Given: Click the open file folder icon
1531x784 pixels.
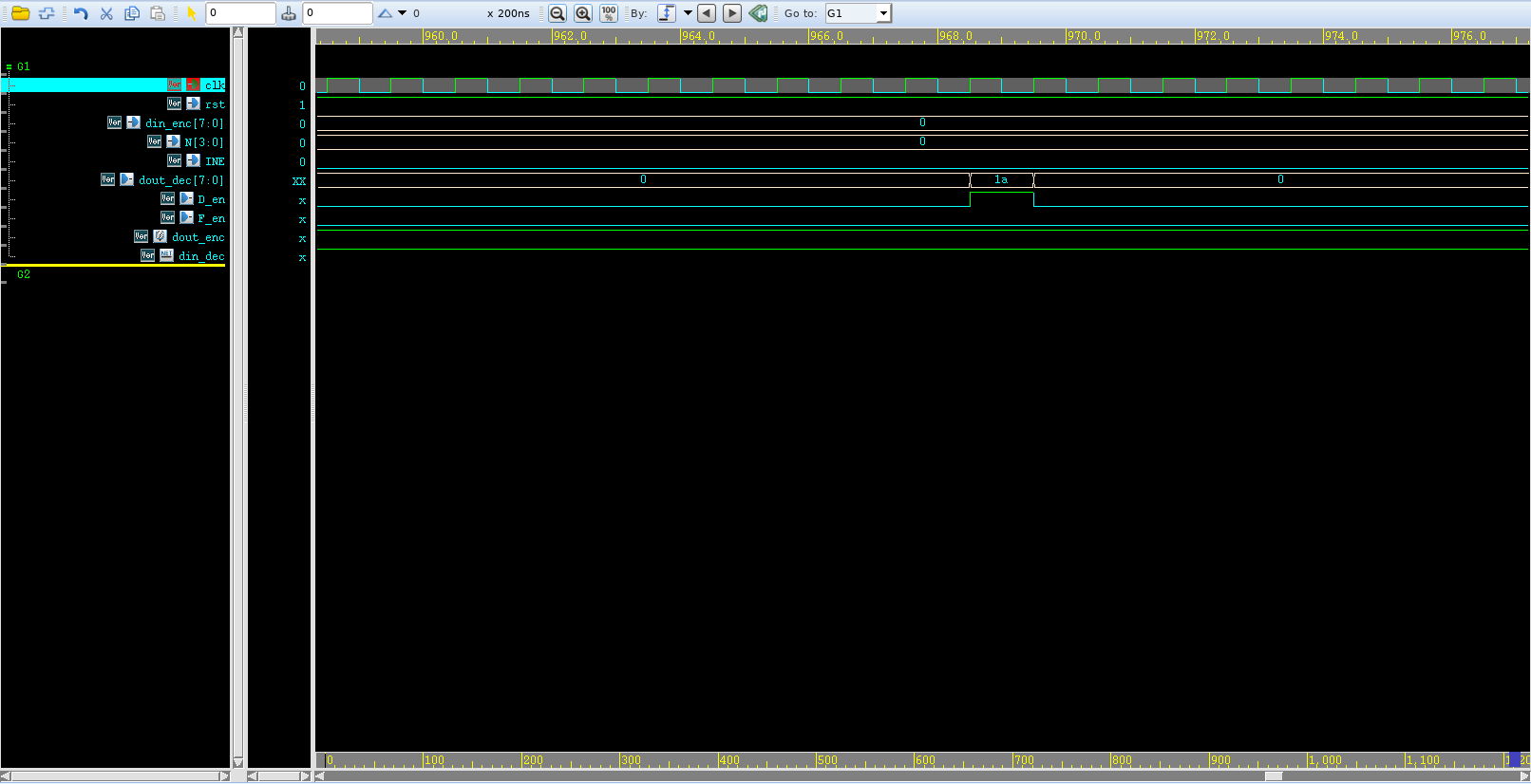Looking at the screenshot, I should click(20, 13).
